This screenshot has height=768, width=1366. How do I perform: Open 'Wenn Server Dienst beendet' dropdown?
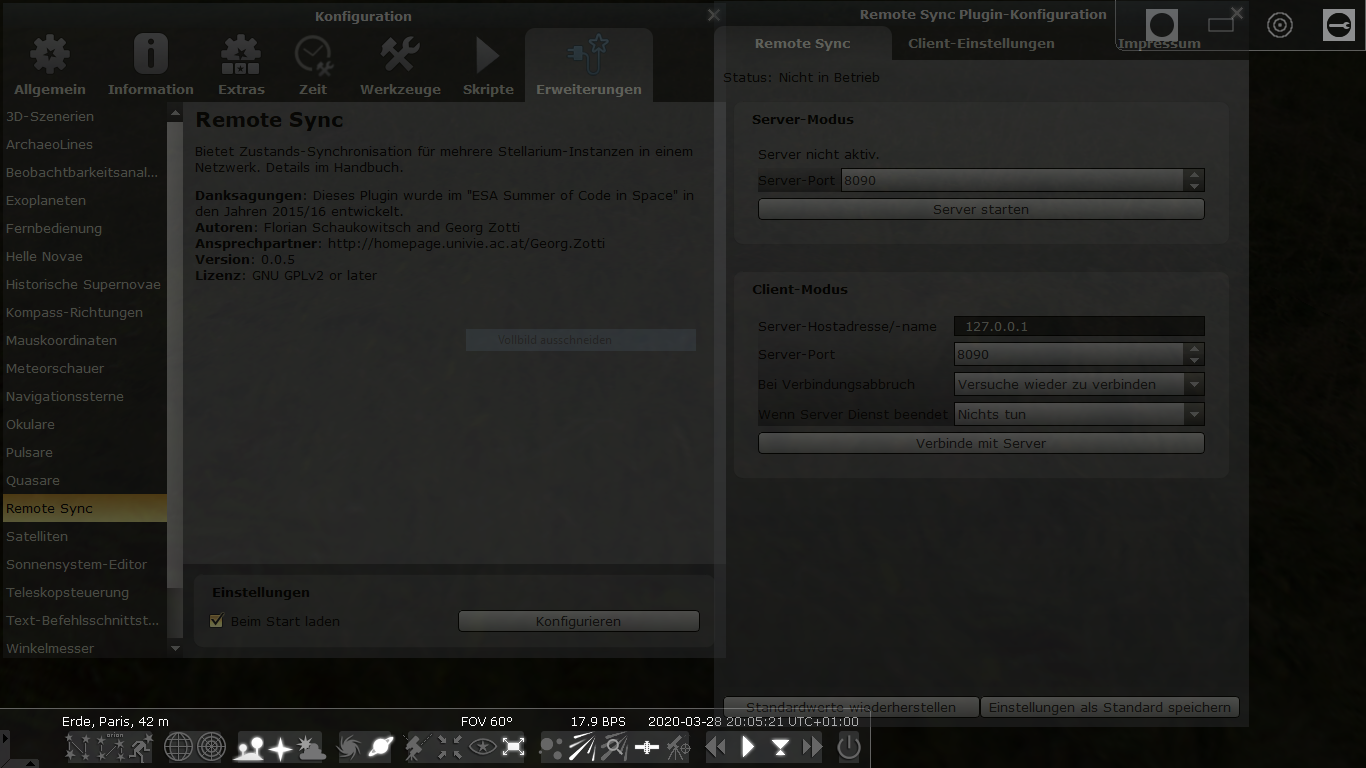(x=1079, y=414)
